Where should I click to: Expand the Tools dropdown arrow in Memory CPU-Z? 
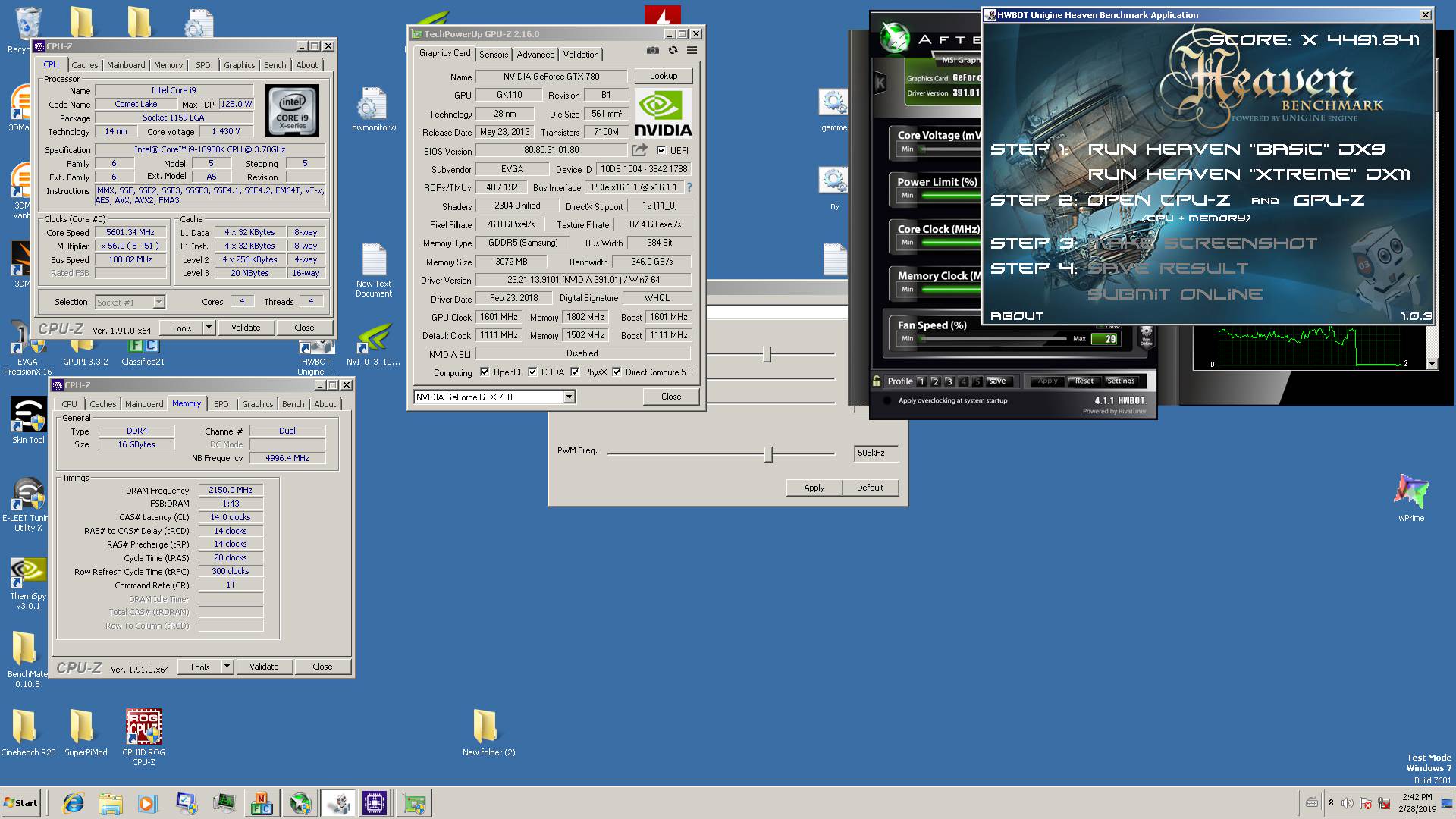[x=227, y=667]
